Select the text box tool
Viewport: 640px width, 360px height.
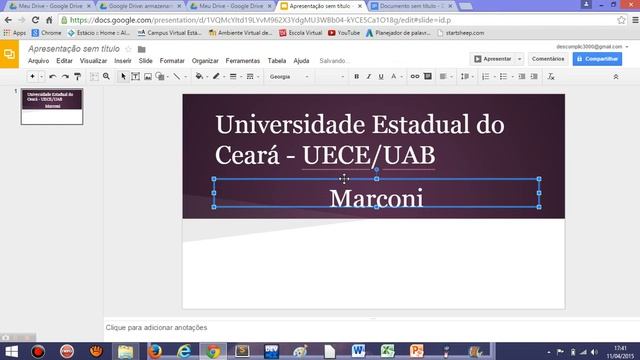click(136, 76)
